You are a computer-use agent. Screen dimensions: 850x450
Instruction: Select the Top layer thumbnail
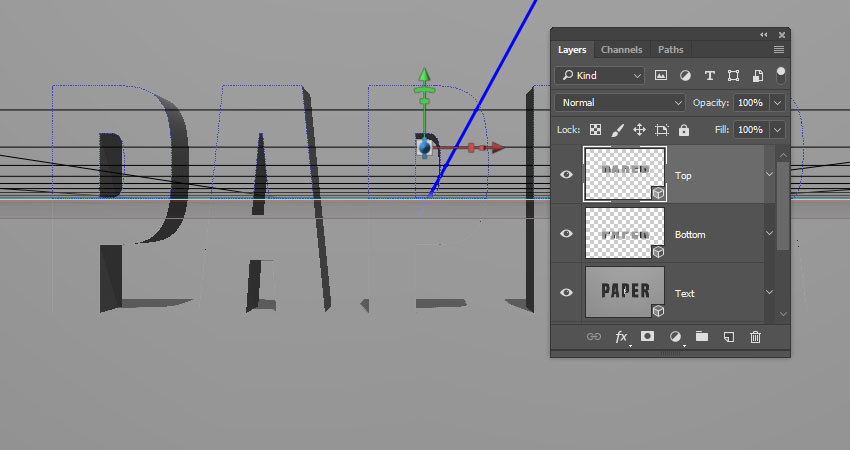pos(625,174)
